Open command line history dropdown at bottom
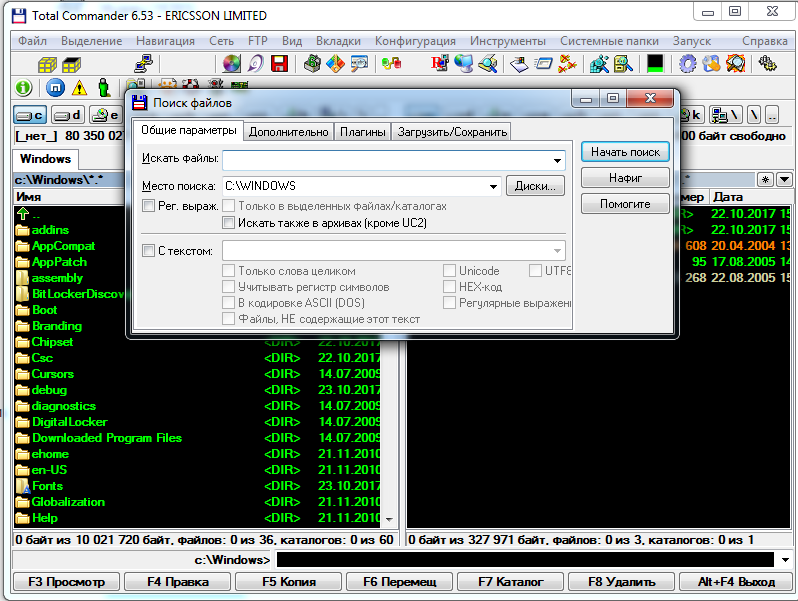 coord(785,560)
